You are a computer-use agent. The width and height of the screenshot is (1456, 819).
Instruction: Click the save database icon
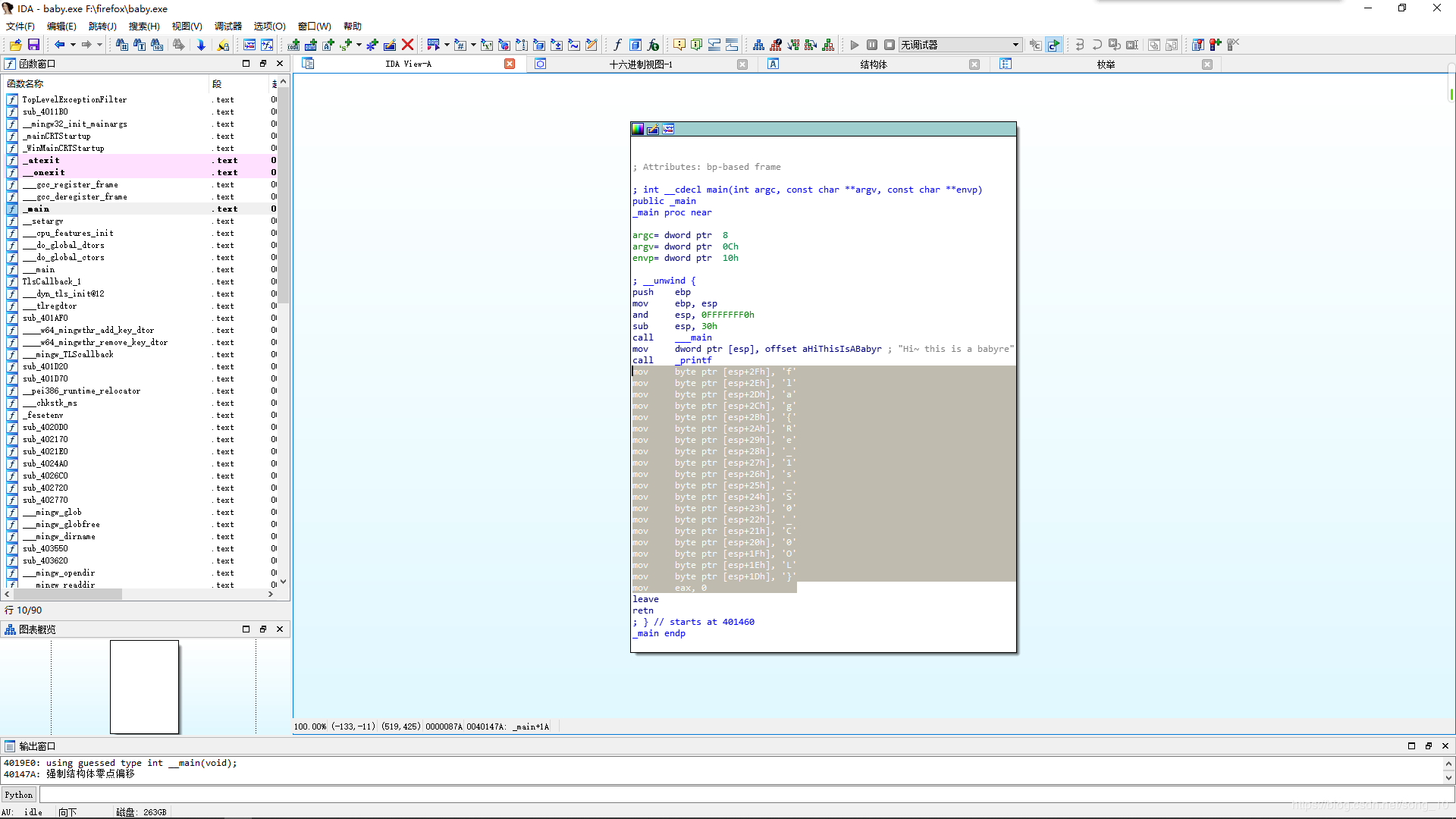[33, 45]
